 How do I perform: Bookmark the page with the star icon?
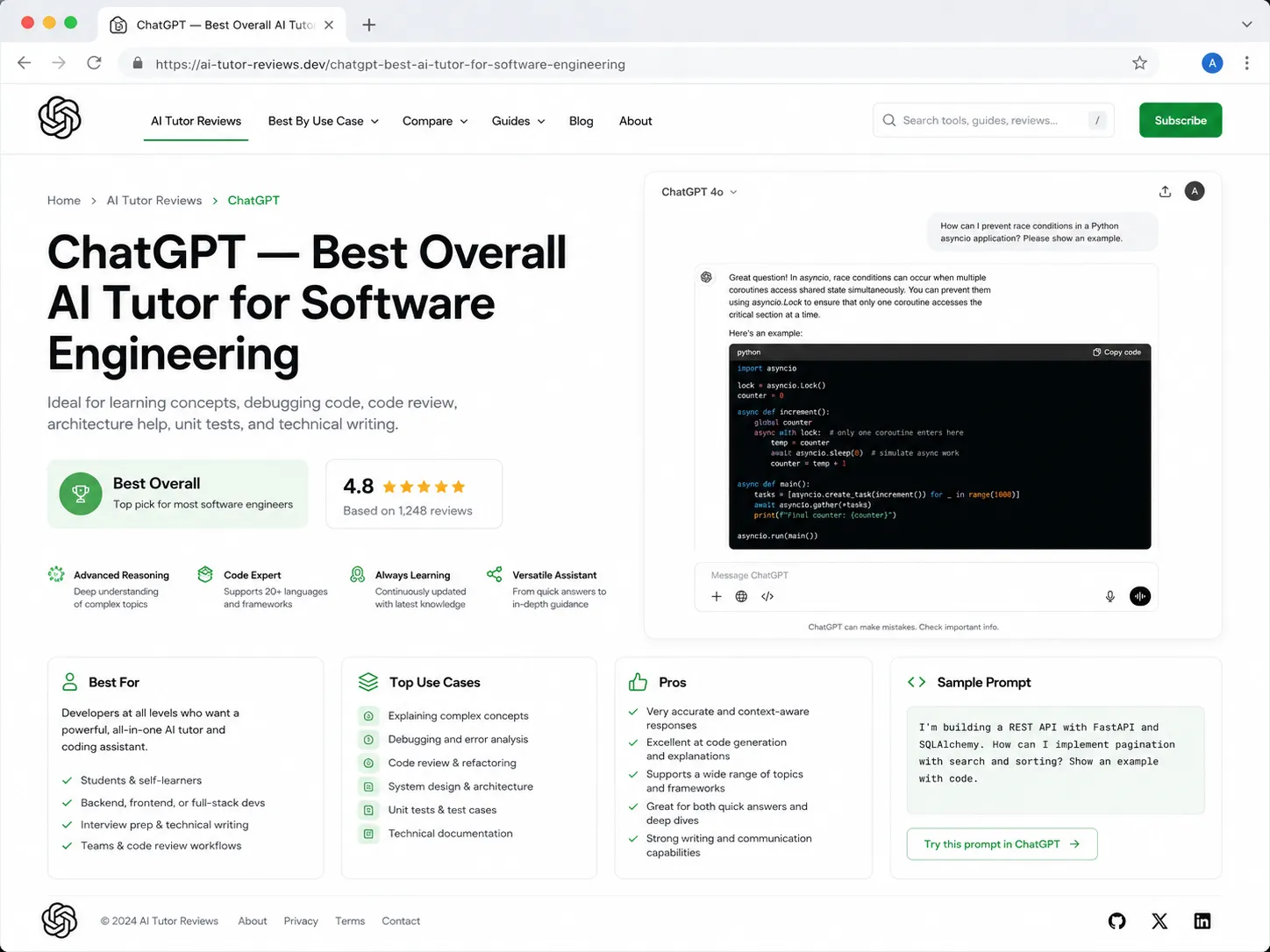pyautogui.click(x=1139, y=63)
